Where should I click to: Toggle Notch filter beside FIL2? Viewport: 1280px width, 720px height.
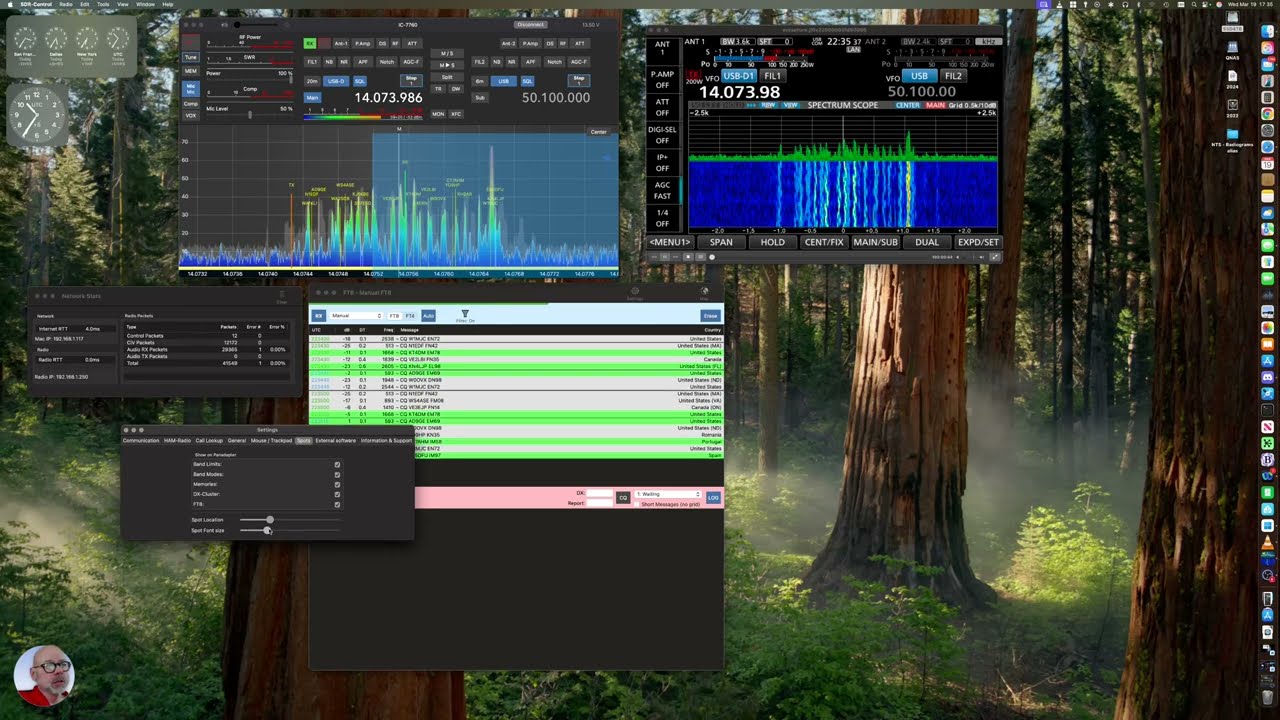pos(554,62)
